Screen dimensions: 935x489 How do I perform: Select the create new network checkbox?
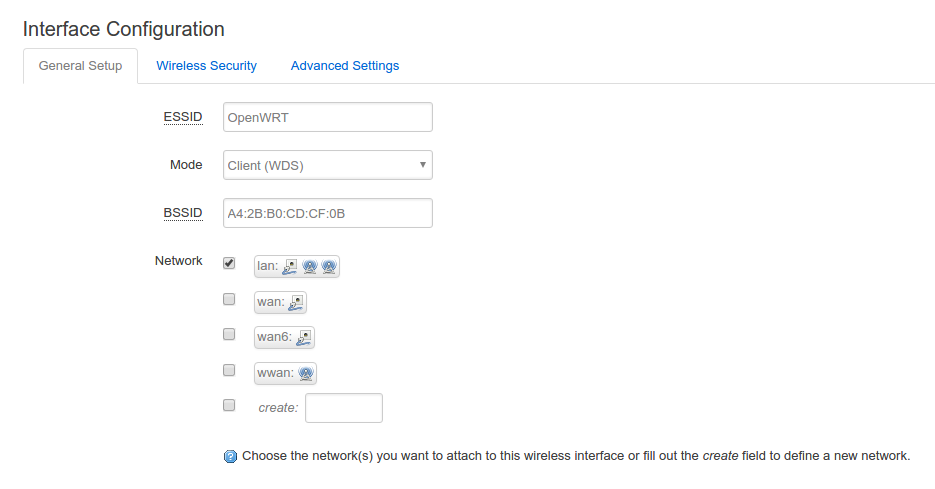(229, 405)
